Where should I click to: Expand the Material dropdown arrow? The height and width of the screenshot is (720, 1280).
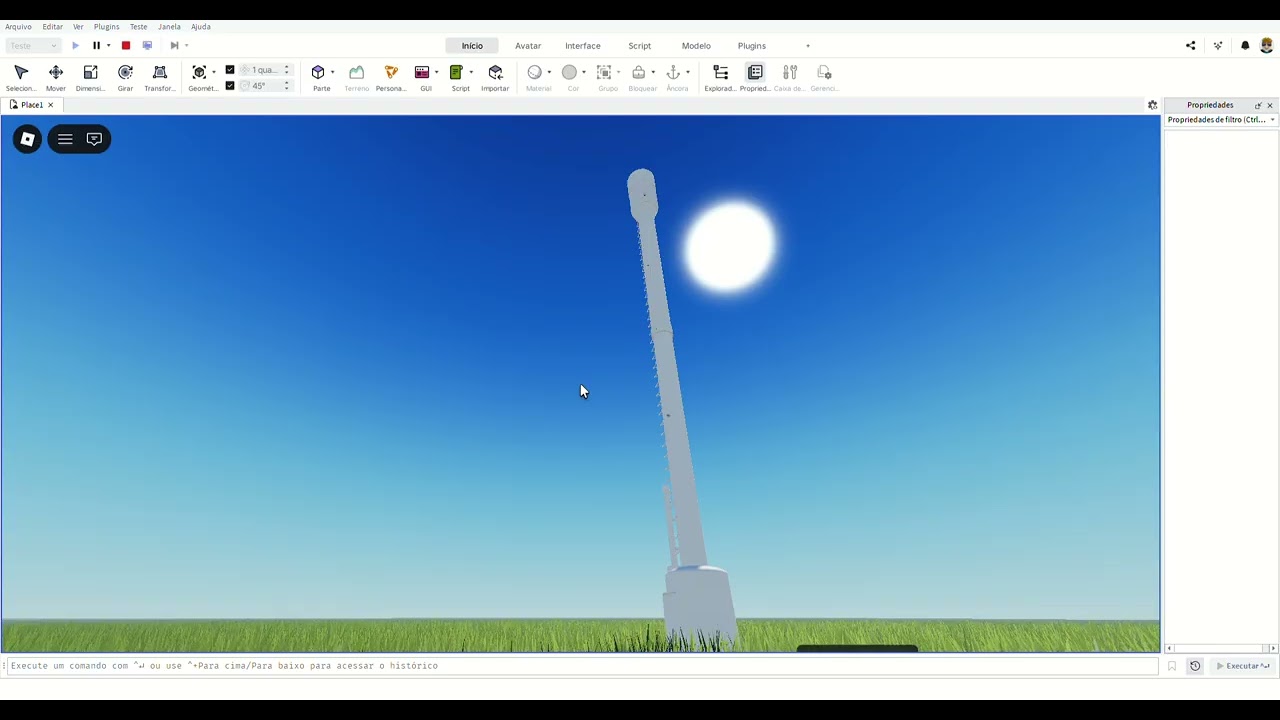[549, 72]
